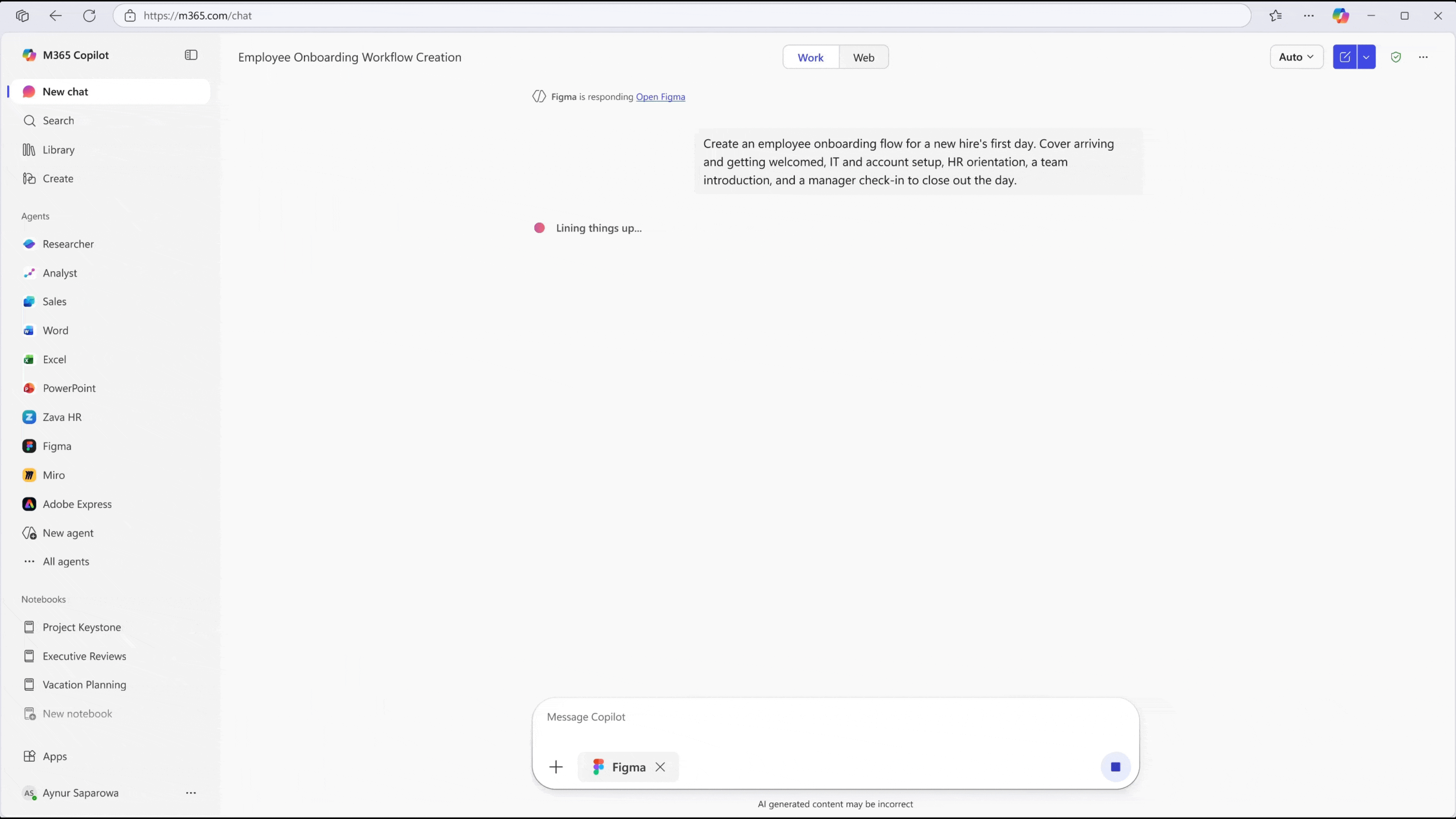
Task: Click the green shield protection icon
Action: tap(1396, 57)
